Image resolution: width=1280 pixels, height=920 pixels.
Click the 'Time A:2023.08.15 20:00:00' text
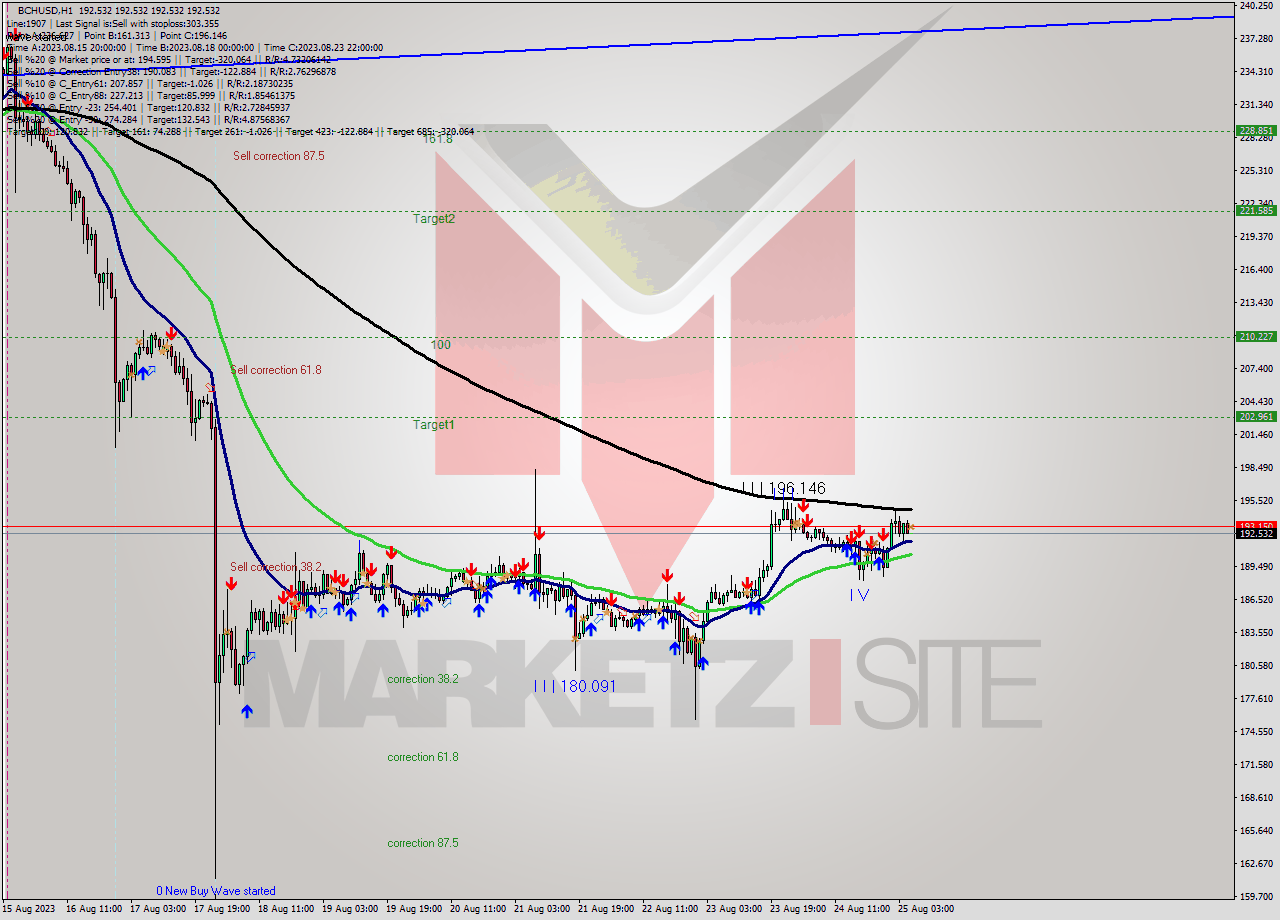[66, 47]
